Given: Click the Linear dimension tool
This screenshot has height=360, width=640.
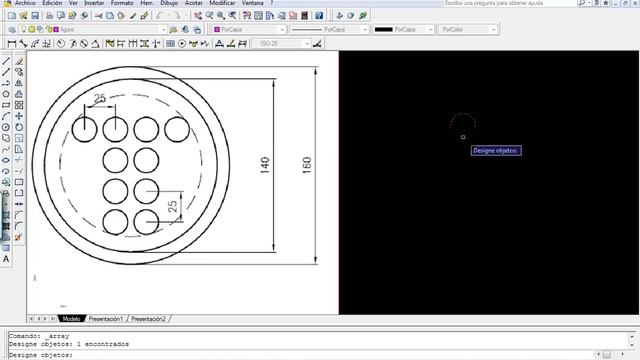Looking at the screenshot, I should [12, 43].
